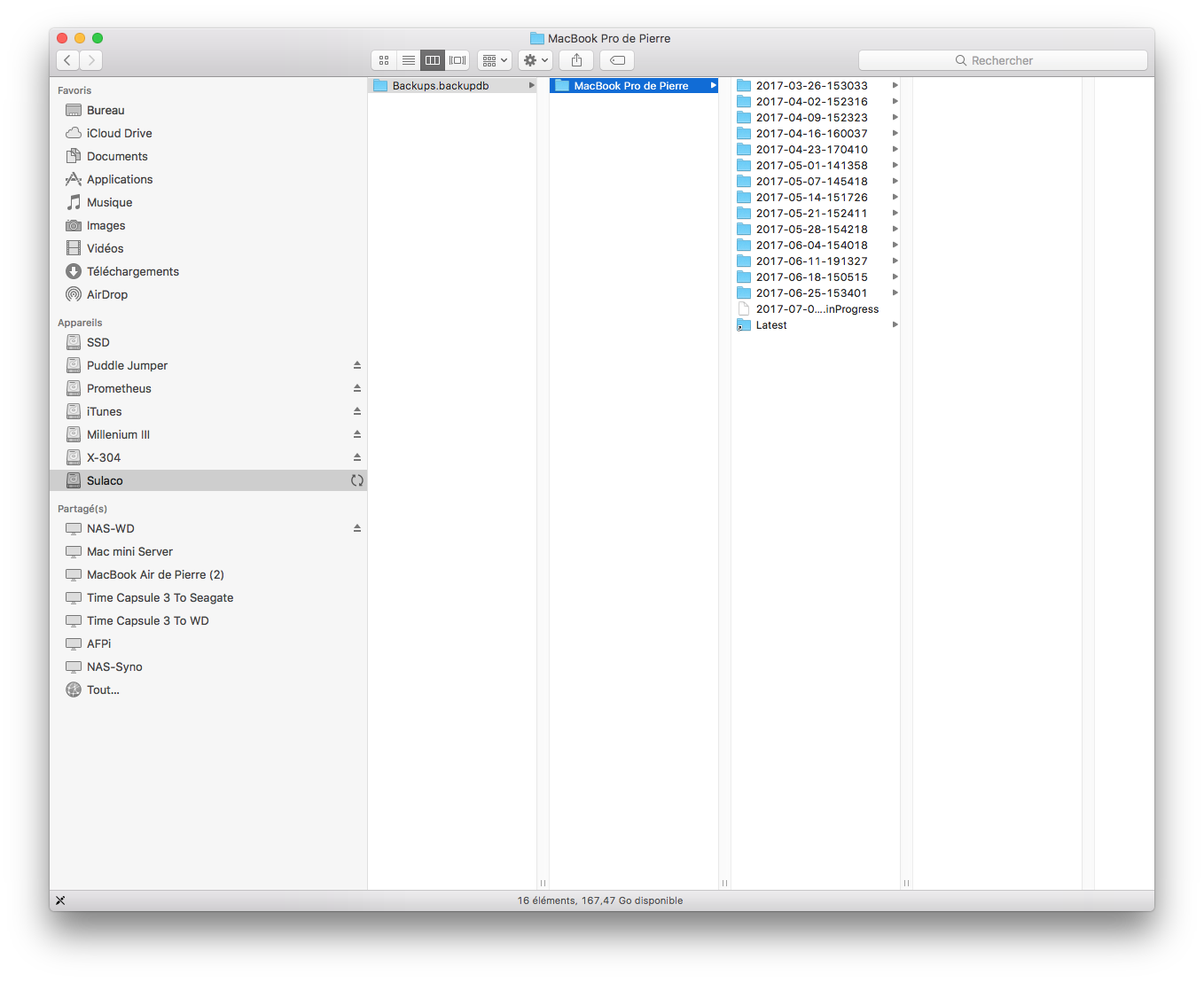Switch to Cover Flow view
This screenshot has width=1204, height=982.
[x=457, y=60]
